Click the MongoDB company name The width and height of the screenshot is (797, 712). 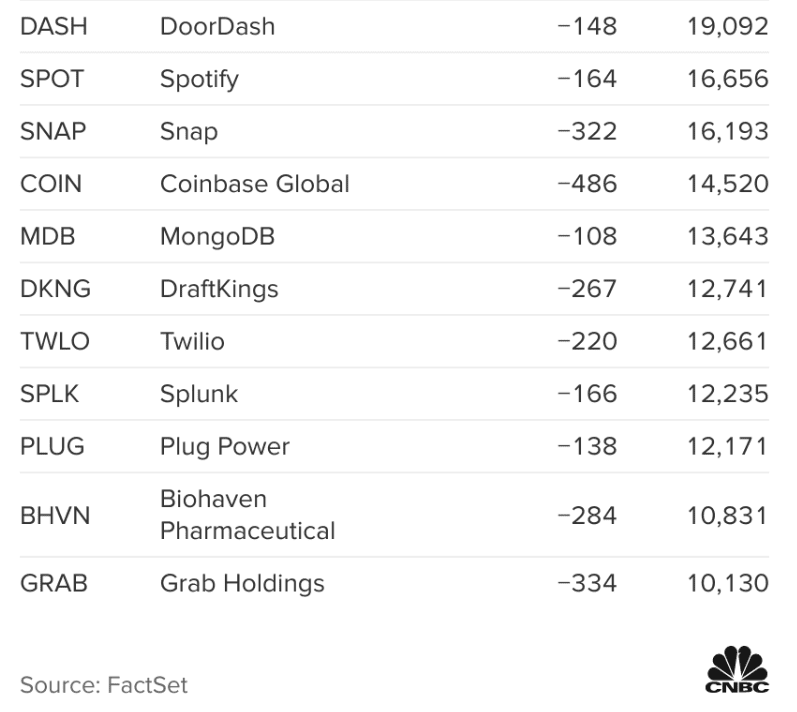pyautogui.click(x=217, y=237)
